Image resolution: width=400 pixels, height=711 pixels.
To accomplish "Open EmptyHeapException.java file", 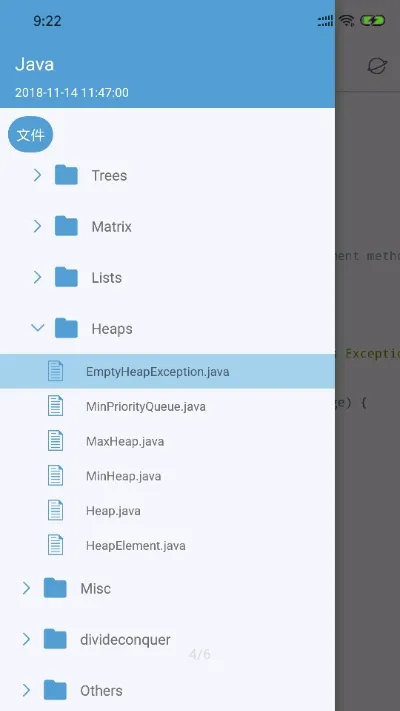I will coord(167,371).
